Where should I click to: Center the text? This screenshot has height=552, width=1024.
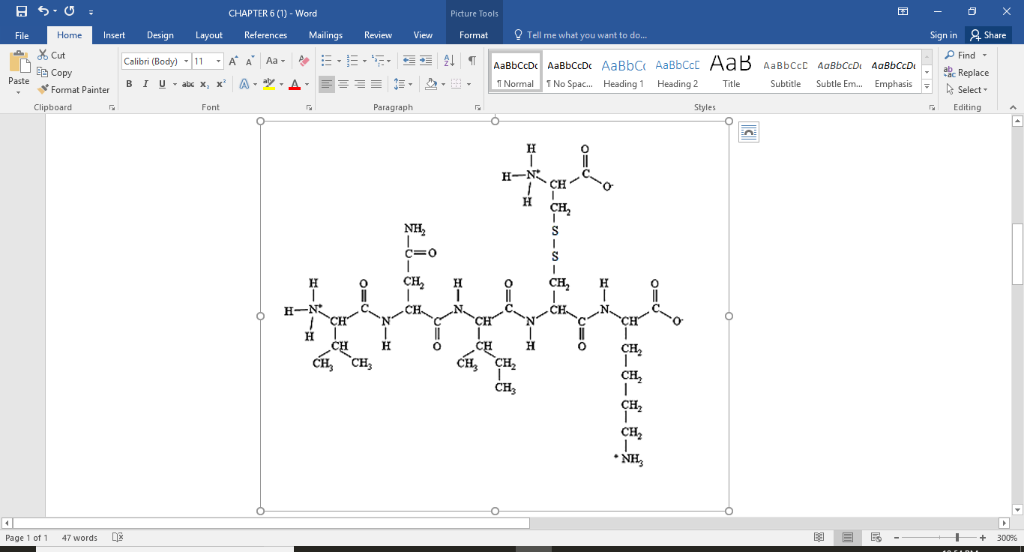pyautogui.click(x=344, y=84)
